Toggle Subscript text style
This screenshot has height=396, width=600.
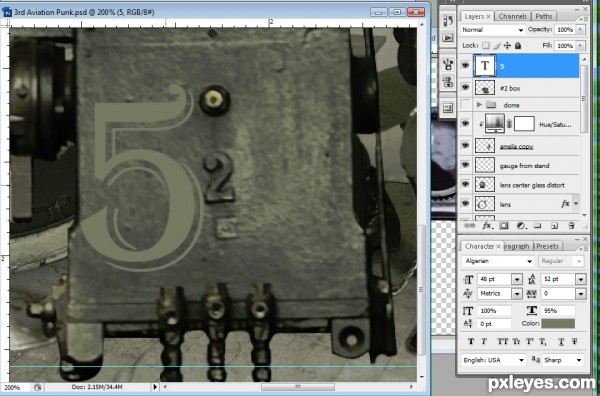pos(543,341)
